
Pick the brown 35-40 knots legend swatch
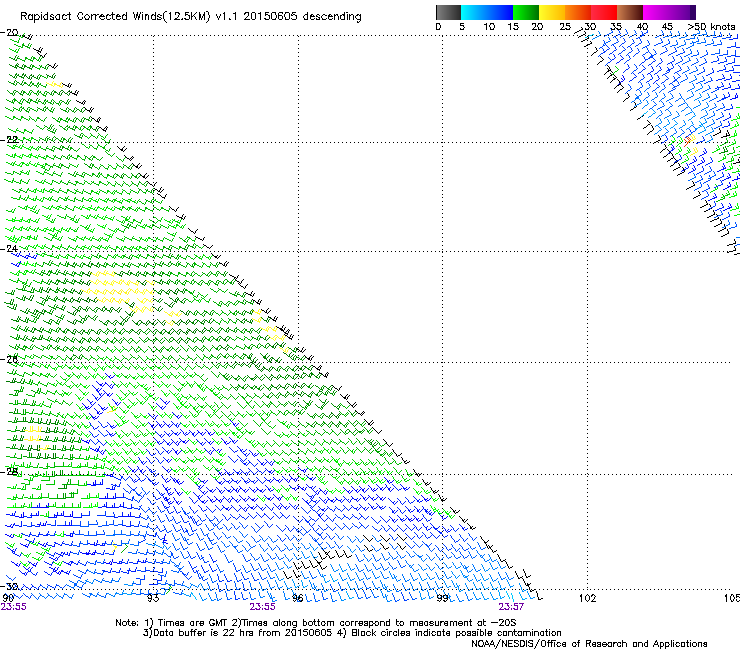630,12
